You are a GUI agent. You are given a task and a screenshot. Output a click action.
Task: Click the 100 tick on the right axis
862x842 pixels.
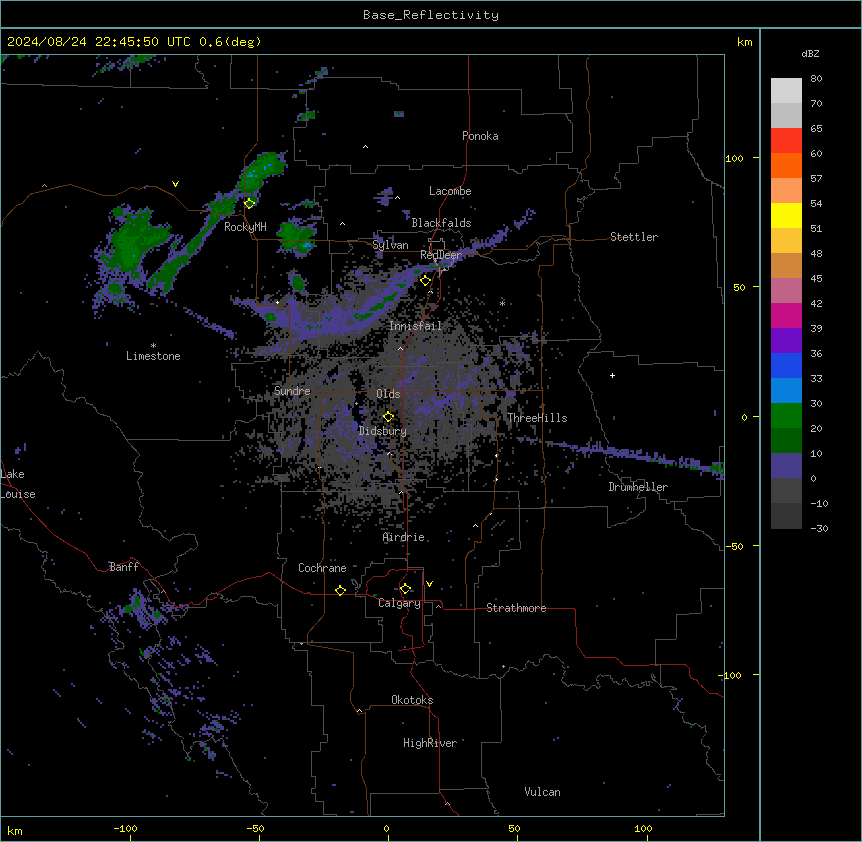[x=734, y=158]
